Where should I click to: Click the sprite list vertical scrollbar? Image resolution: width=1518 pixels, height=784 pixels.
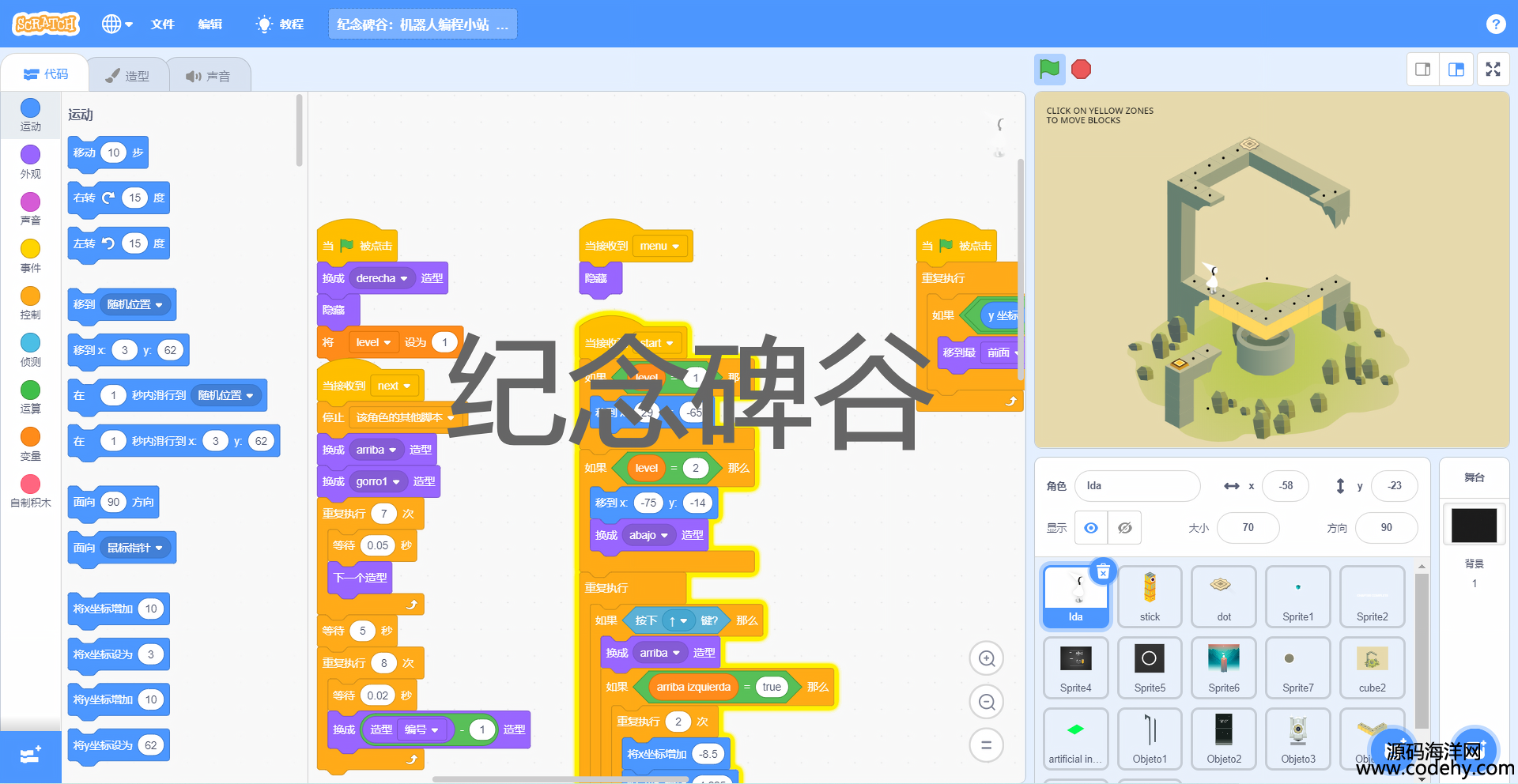click(x=1421, y=652)
